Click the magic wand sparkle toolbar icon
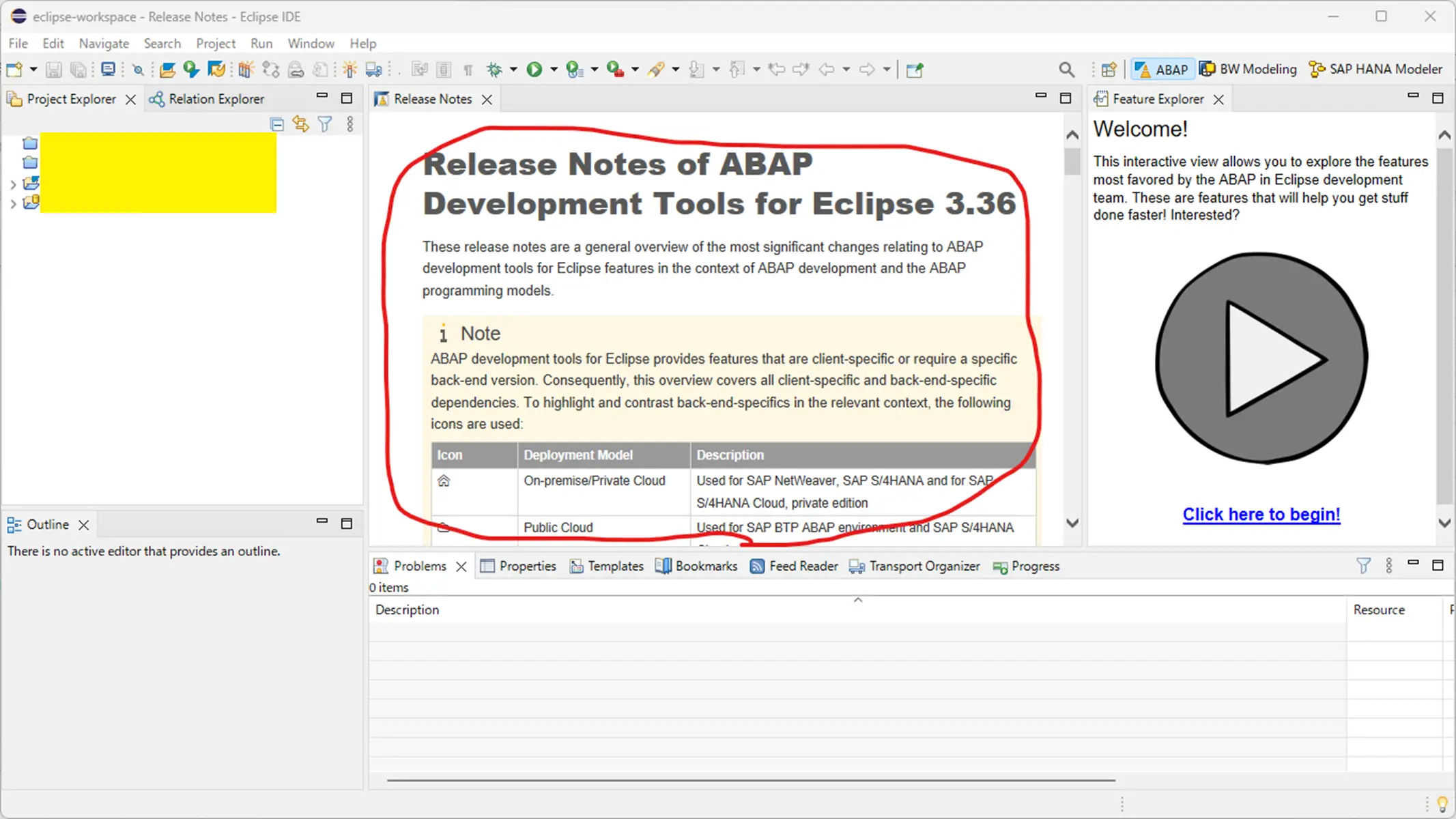This screenshot has height=819, width=1456. (x=349, y=69)
